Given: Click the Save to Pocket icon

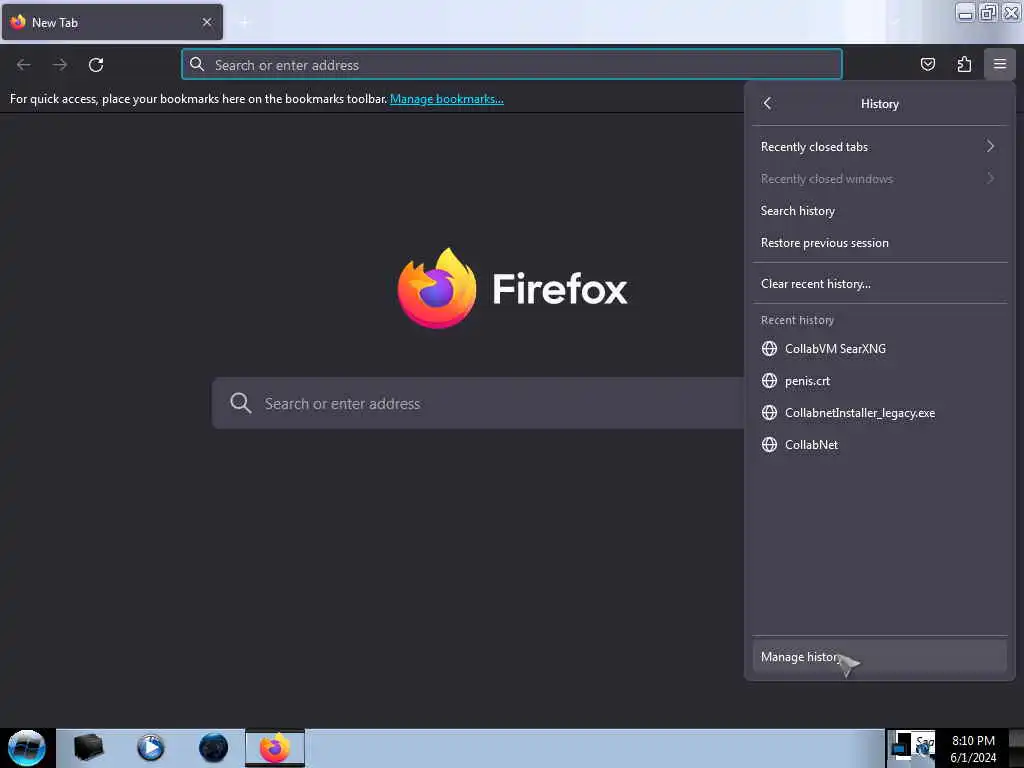Looking at the screenshot, I should coord(927,64).
